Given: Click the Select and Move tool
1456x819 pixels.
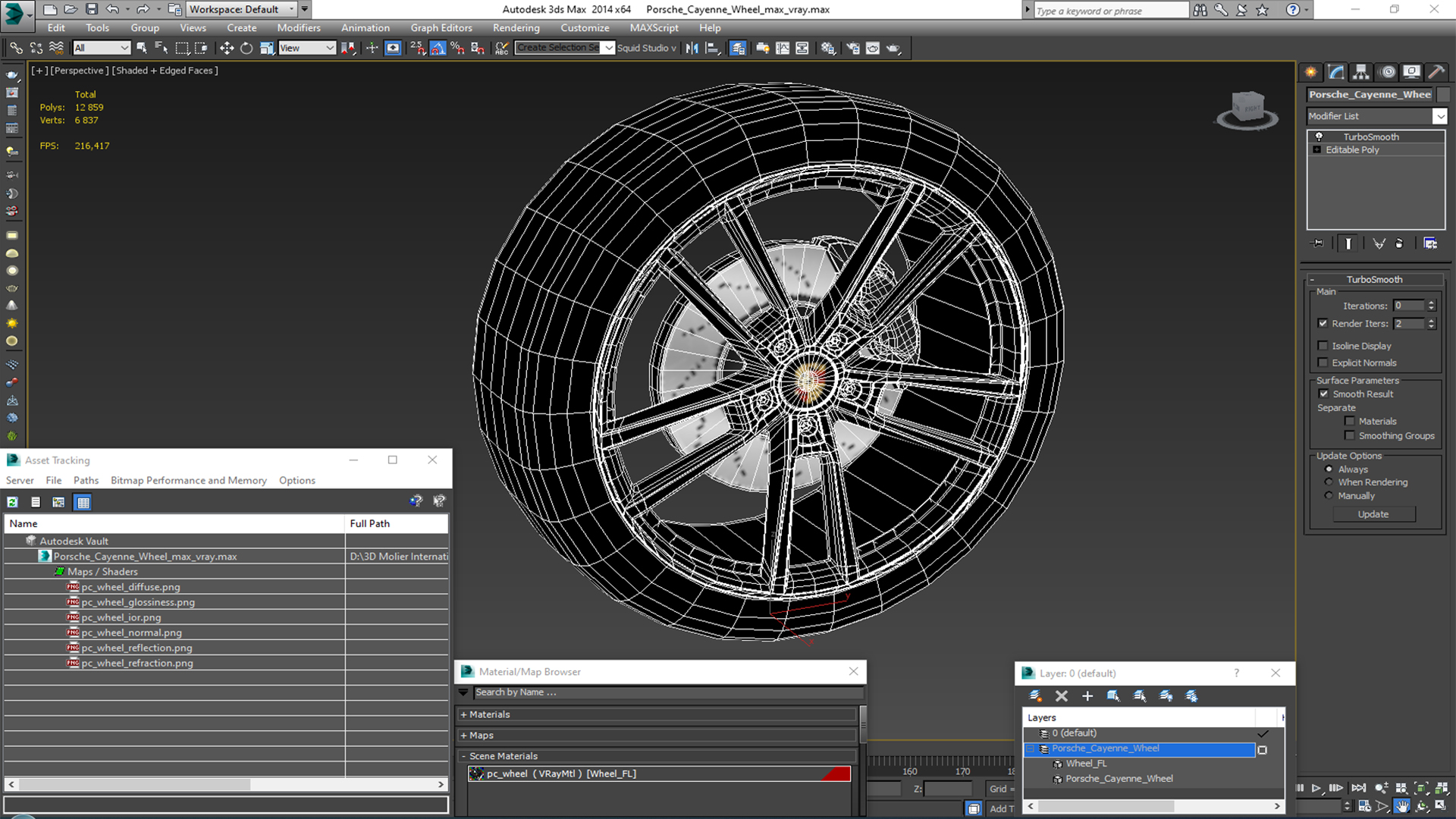Looking at the screenshot, I should [226, 48].
